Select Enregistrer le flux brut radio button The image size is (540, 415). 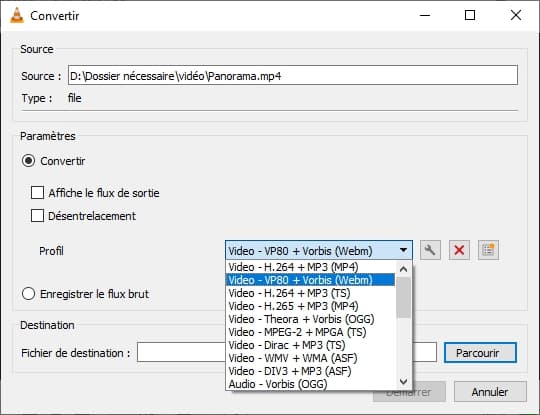pyautogui.click(x=28, y=294)
